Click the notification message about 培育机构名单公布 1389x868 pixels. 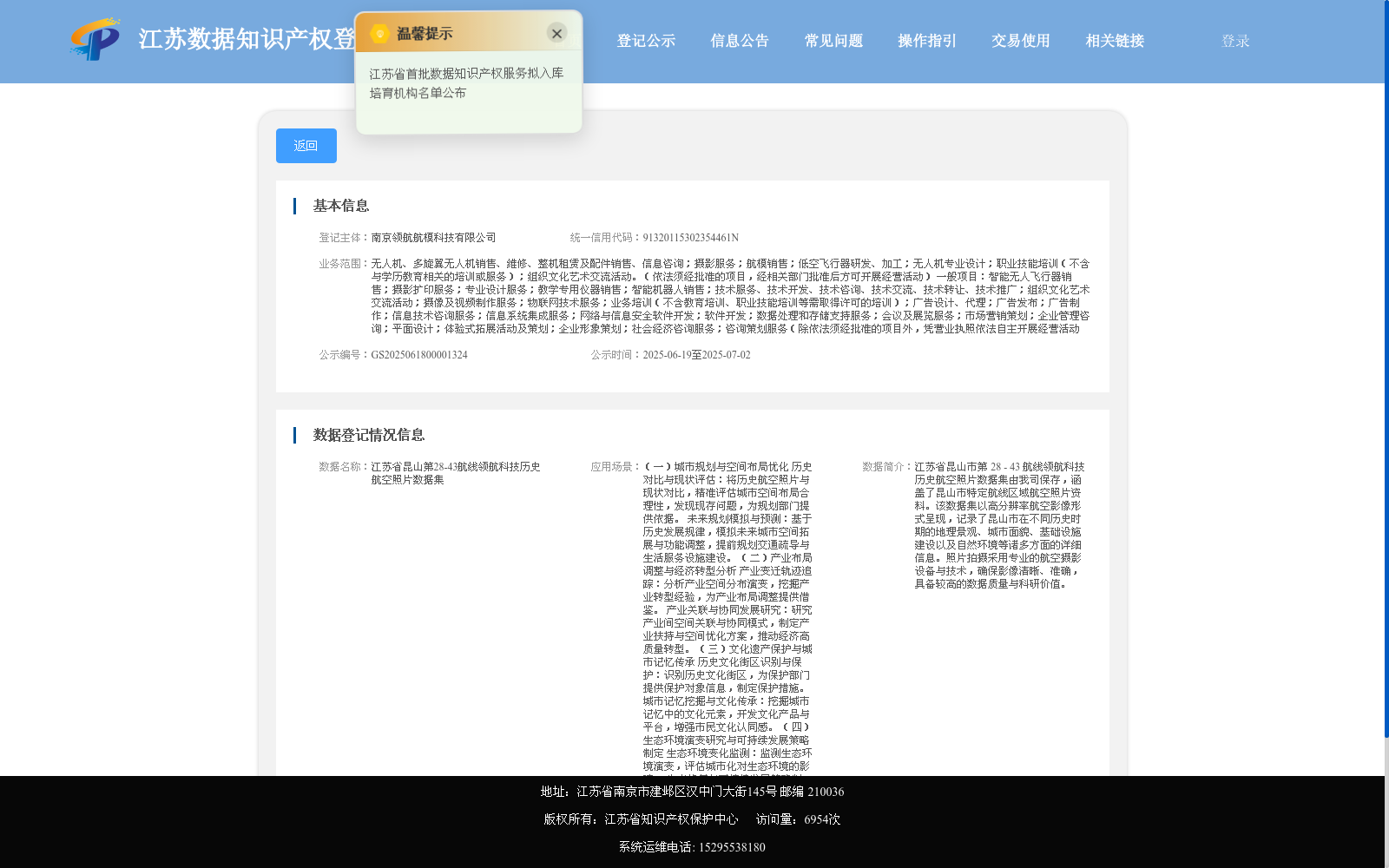coord(467,83)
